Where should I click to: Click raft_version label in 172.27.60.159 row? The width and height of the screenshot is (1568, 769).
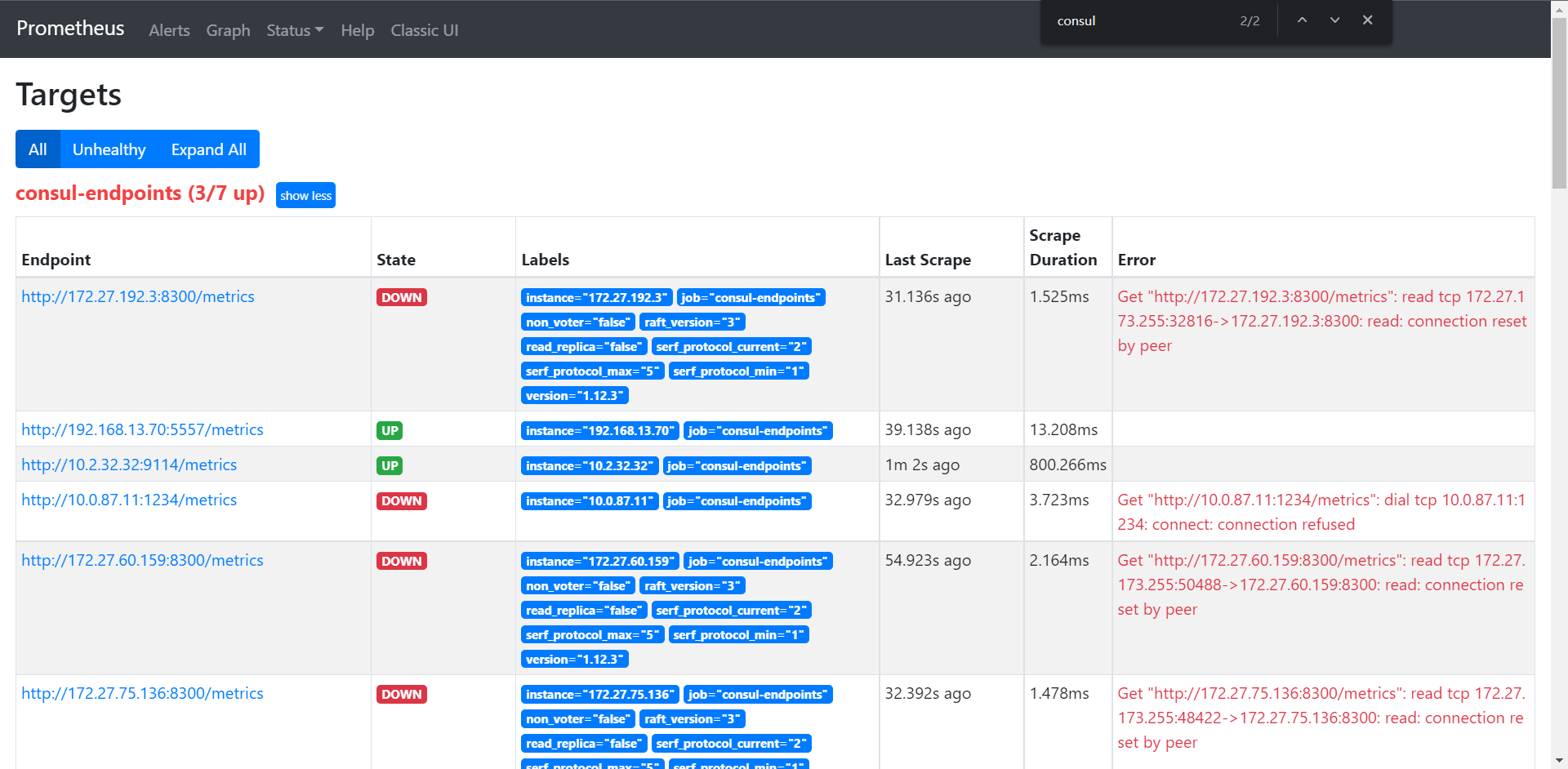pos(693,585)
